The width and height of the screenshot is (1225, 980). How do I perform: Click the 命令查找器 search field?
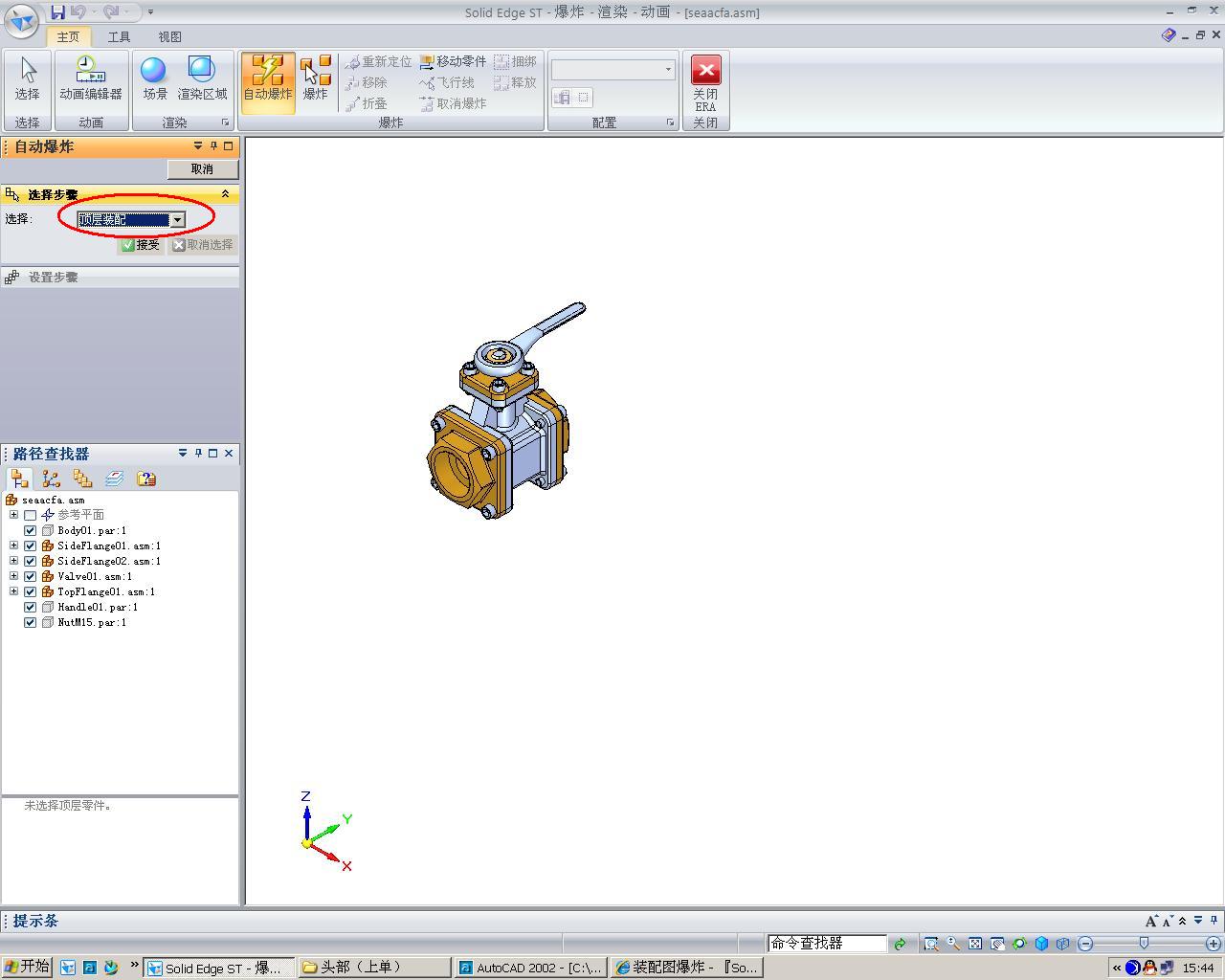828,944
